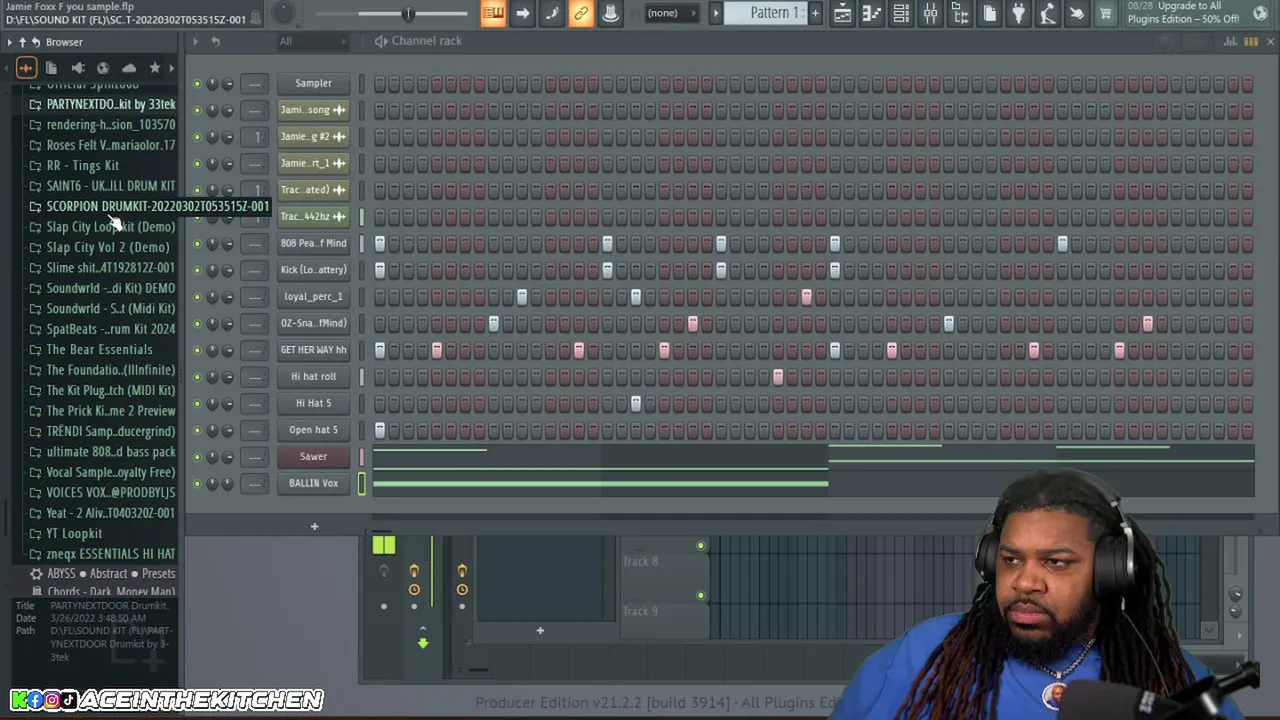
Task: Click the volume knob of Sampler channel
Action: 228,84
